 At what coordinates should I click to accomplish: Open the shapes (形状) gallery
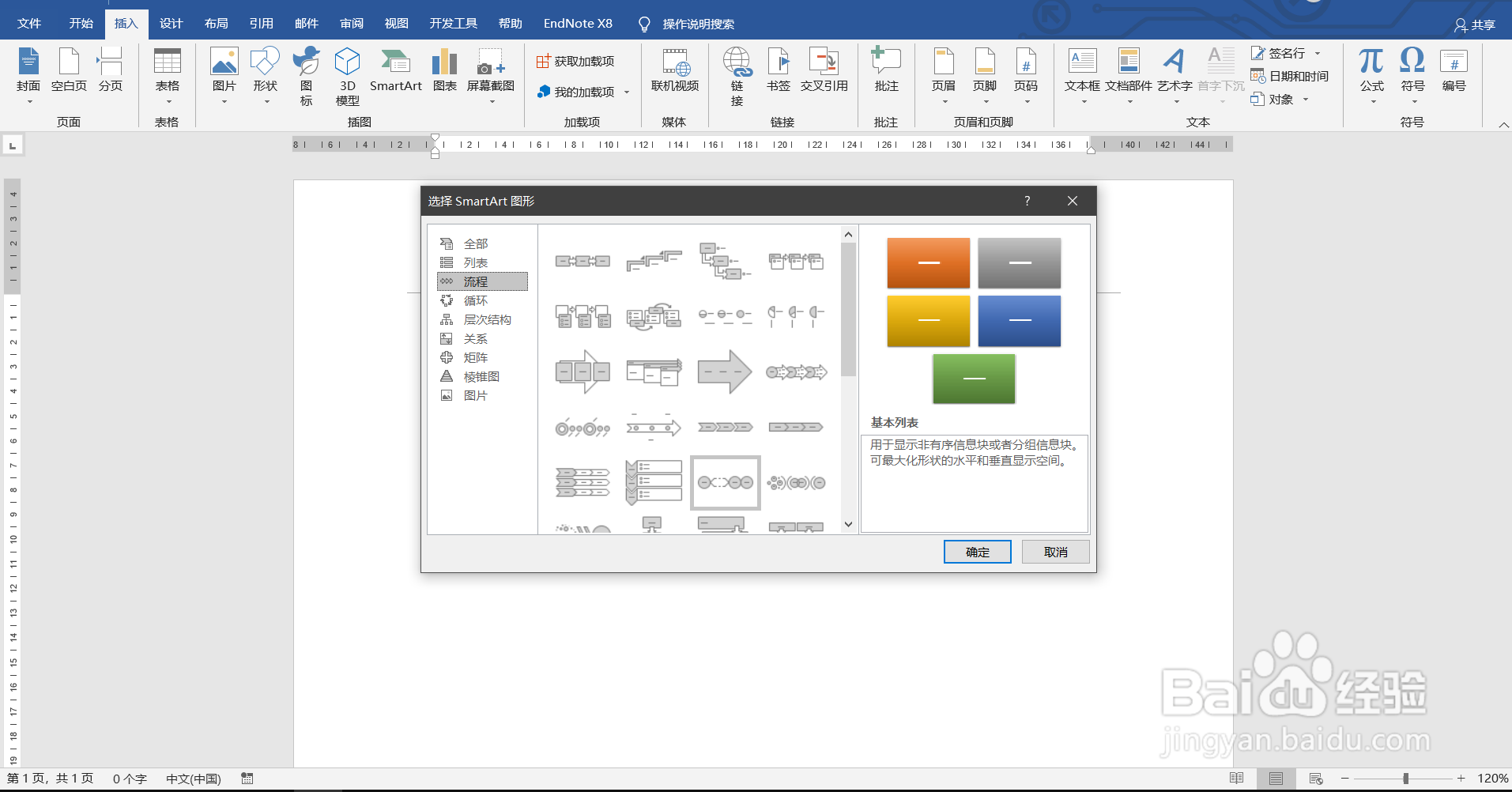tap(266, 76)
